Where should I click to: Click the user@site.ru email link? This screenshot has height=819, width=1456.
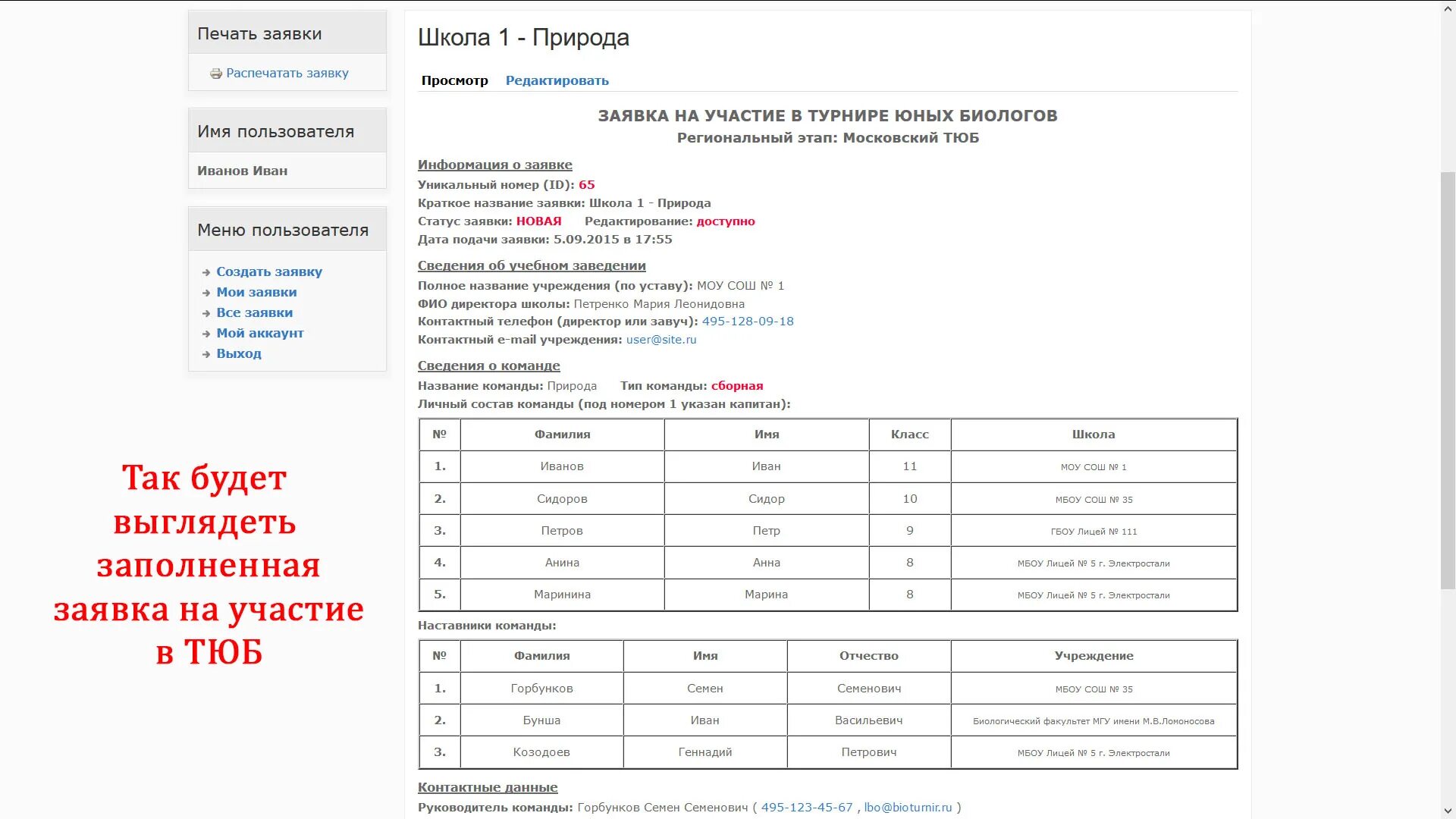(x=661, y=340)
